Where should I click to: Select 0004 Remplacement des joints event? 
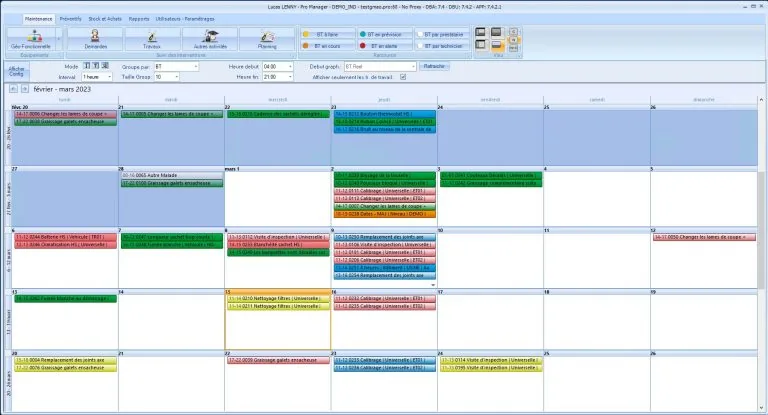[x=66, y=360]
